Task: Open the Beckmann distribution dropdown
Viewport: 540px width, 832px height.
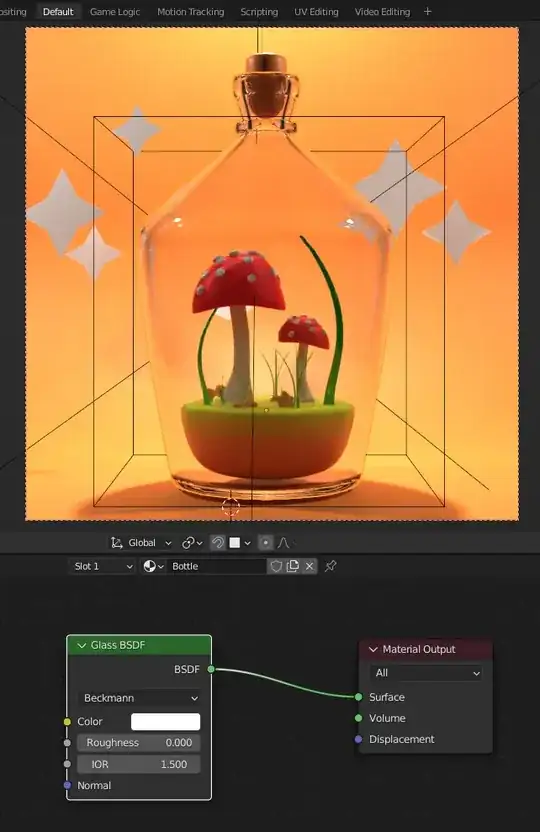Action: pyautogui.click(x=139, y=698)
